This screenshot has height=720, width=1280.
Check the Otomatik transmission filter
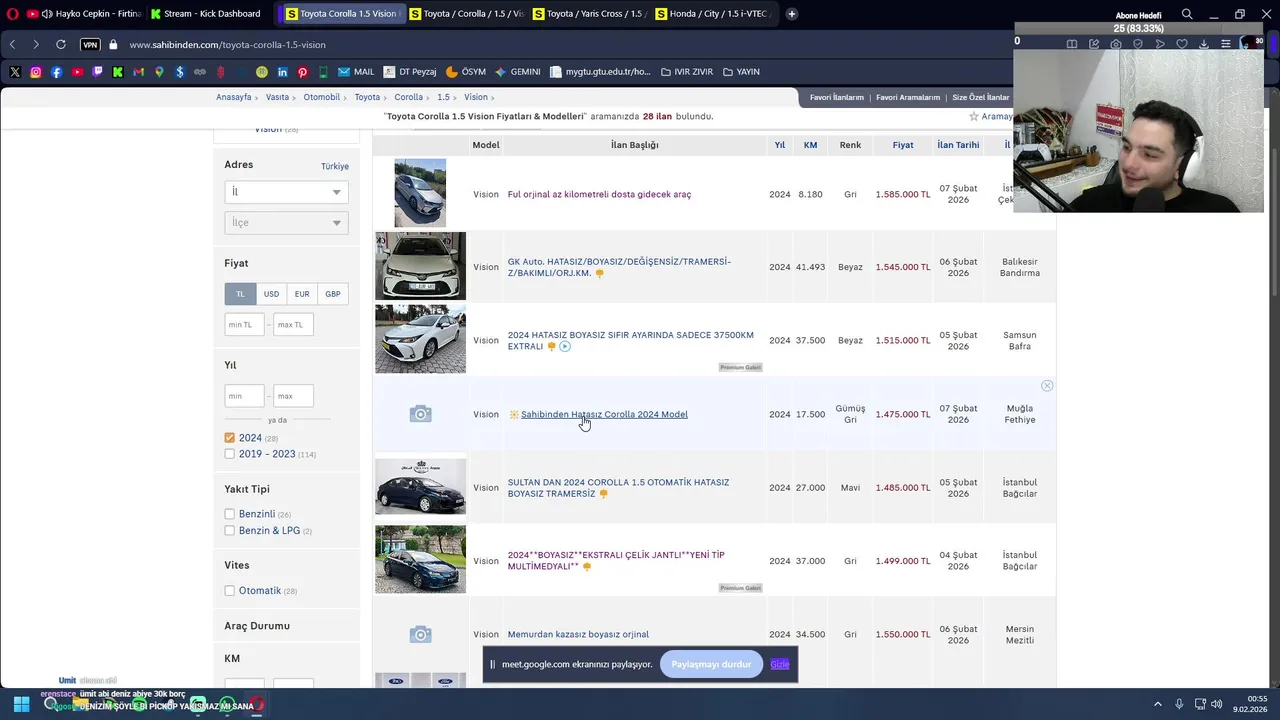tap(229, 591)
